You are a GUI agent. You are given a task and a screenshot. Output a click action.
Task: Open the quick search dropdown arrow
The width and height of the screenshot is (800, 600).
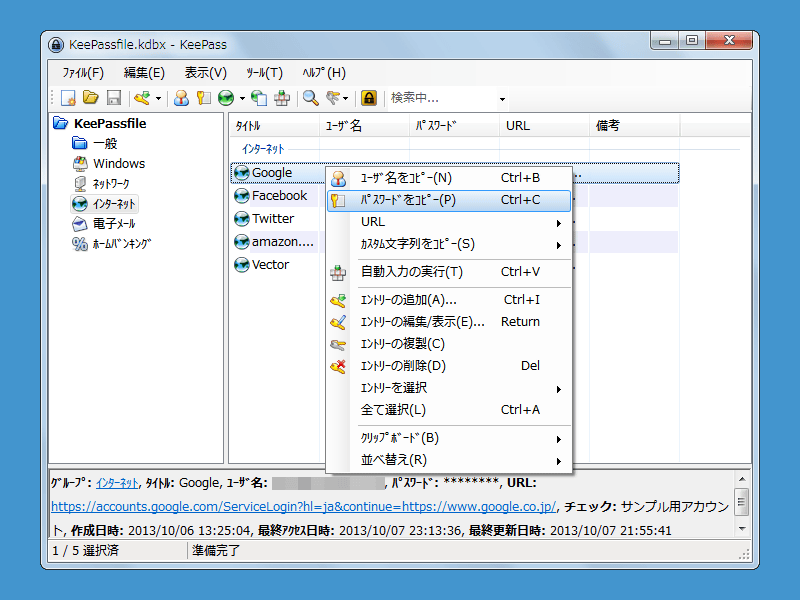503,98
